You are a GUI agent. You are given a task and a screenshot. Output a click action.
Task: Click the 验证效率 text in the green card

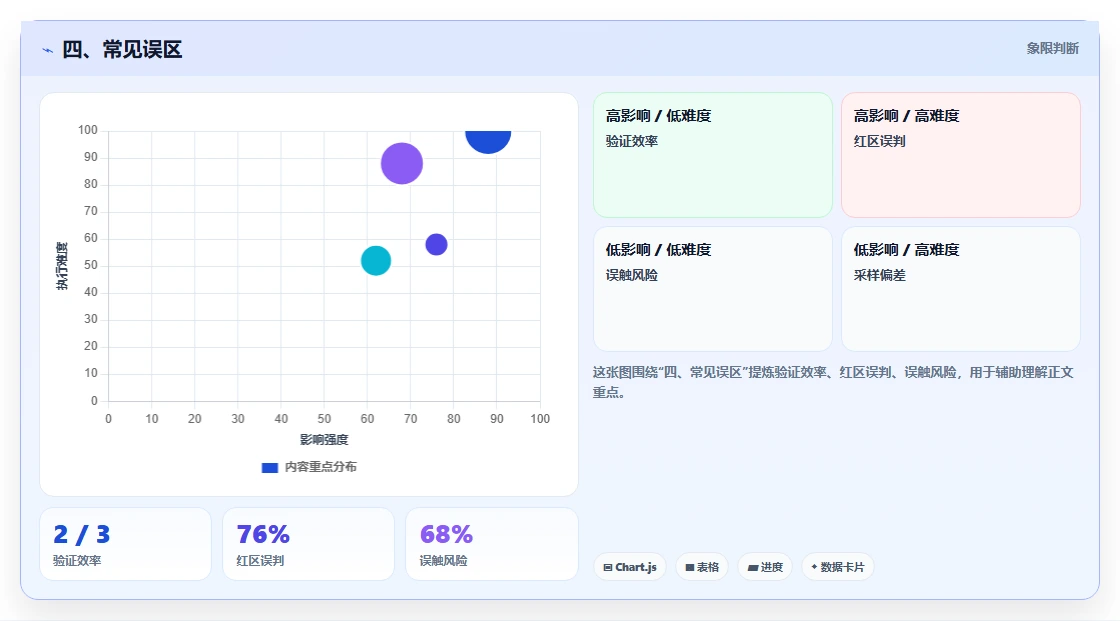(632, 141)
